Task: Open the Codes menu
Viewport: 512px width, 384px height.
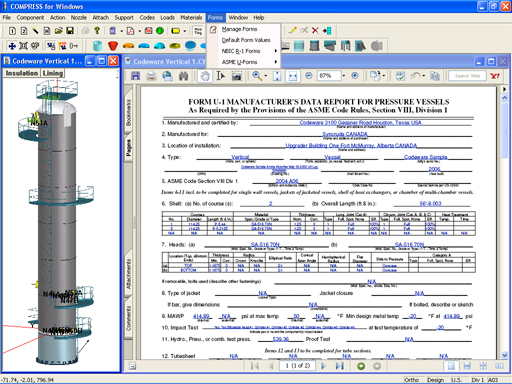Action: coord(147,17)
